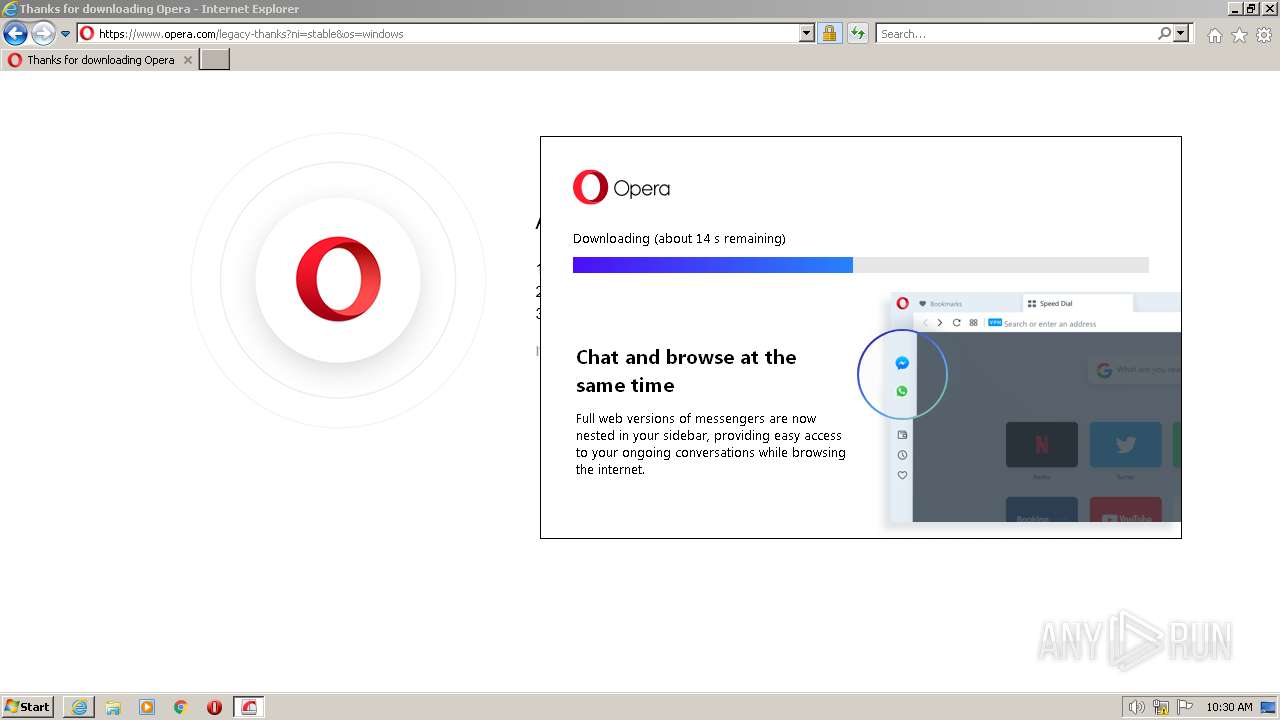This screenshot has height=720, width=1280.
Task: Open a new blank tab
Action: click(215, 60)
